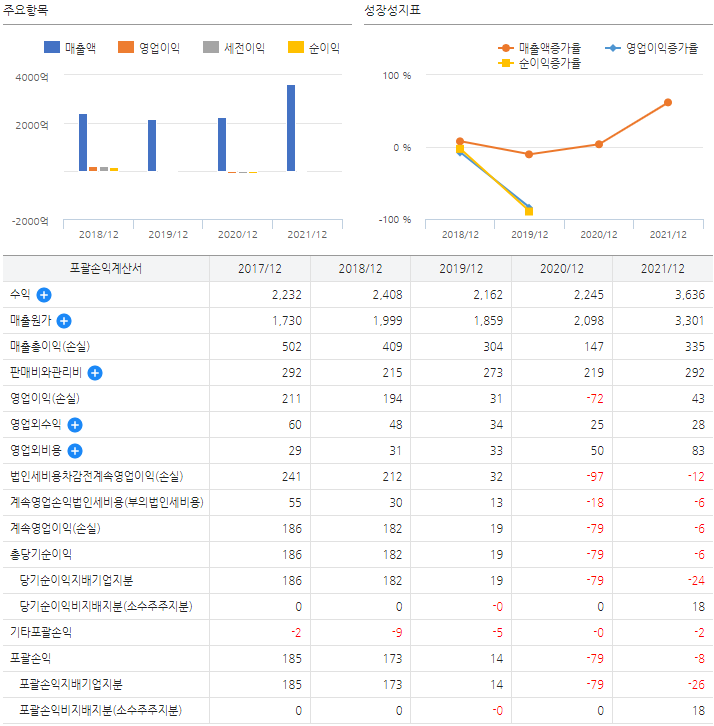Click the 2,408 revenue value for 2018/12
The image size is (714, 726).
pos(388,295)
